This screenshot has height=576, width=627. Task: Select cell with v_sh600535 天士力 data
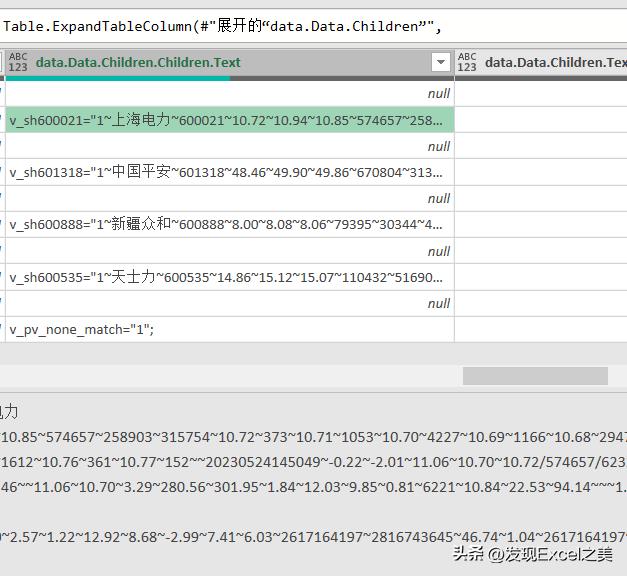pyautogui.click(x=230, y=277)
